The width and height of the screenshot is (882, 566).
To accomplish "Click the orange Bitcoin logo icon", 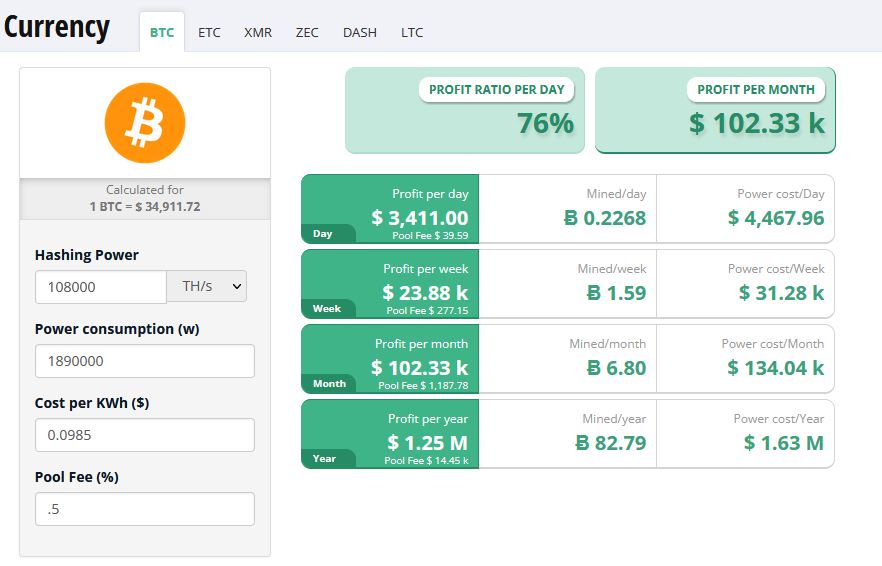I will [x=145, y=123].
